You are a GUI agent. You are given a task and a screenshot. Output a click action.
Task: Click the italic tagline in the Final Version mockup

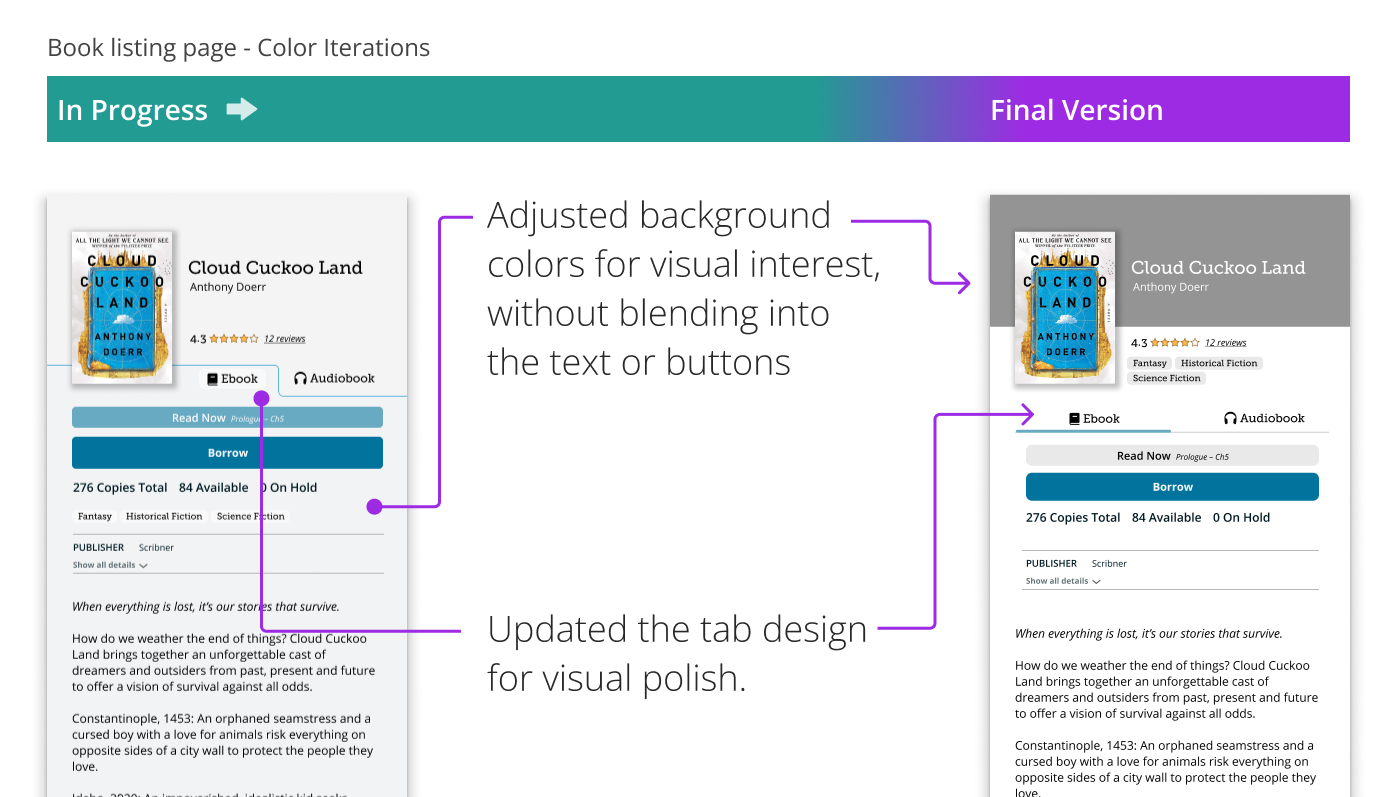point(1148,634)
